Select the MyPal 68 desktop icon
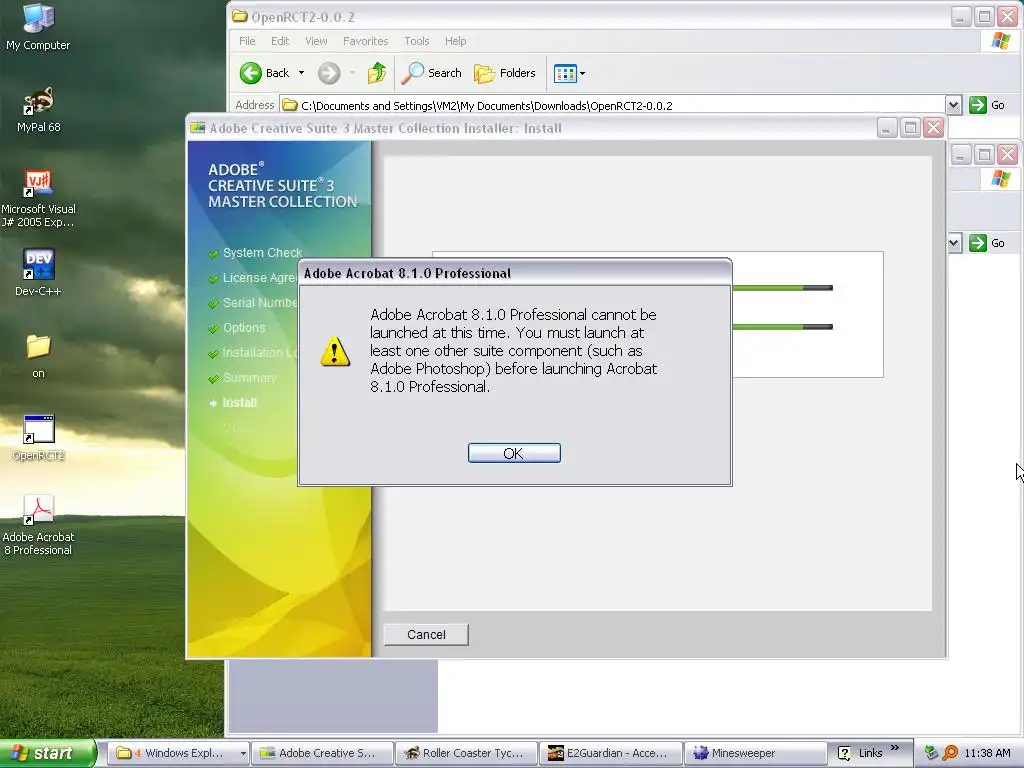The width and height of the screenshot is (1024, 768). coord(38,109)
